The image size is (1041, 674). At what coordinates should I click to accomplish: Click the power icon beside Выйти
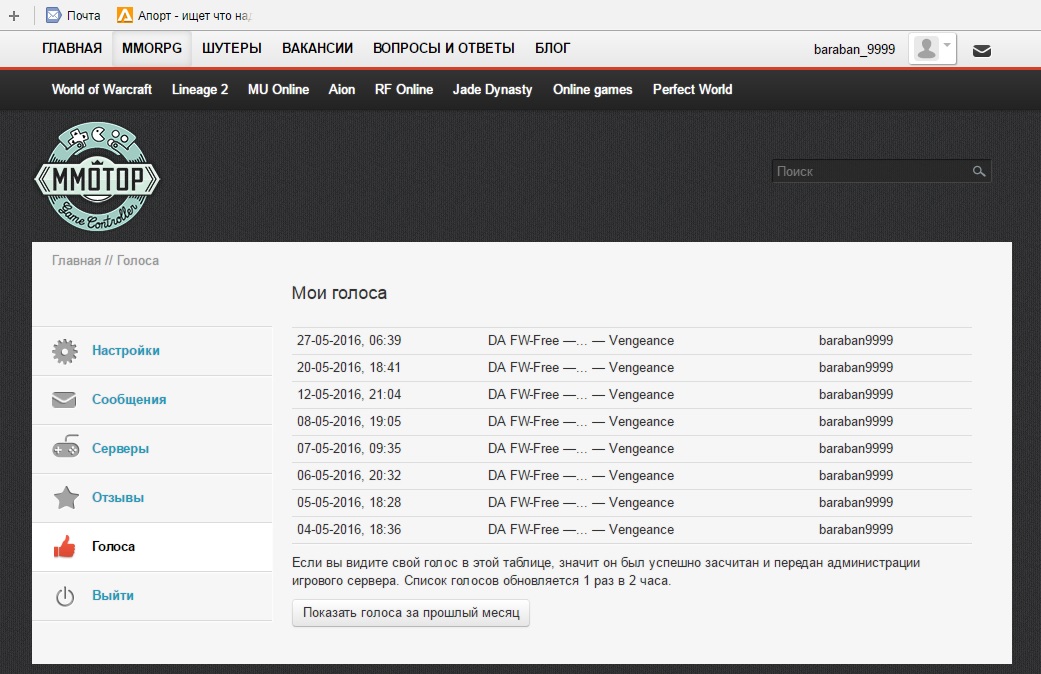click(x=65, y=596)
